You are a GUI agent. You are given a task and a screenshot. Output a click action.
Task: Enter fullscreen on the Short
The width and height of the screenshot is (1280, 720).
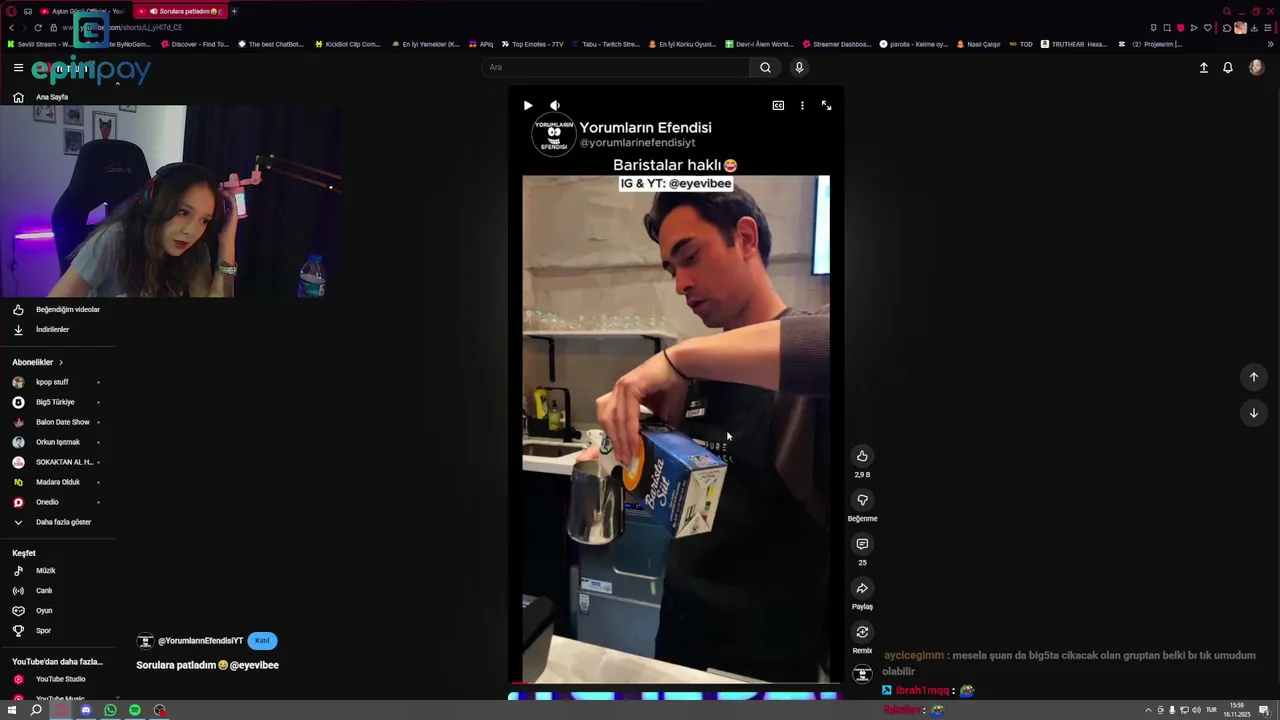(826, 105)
